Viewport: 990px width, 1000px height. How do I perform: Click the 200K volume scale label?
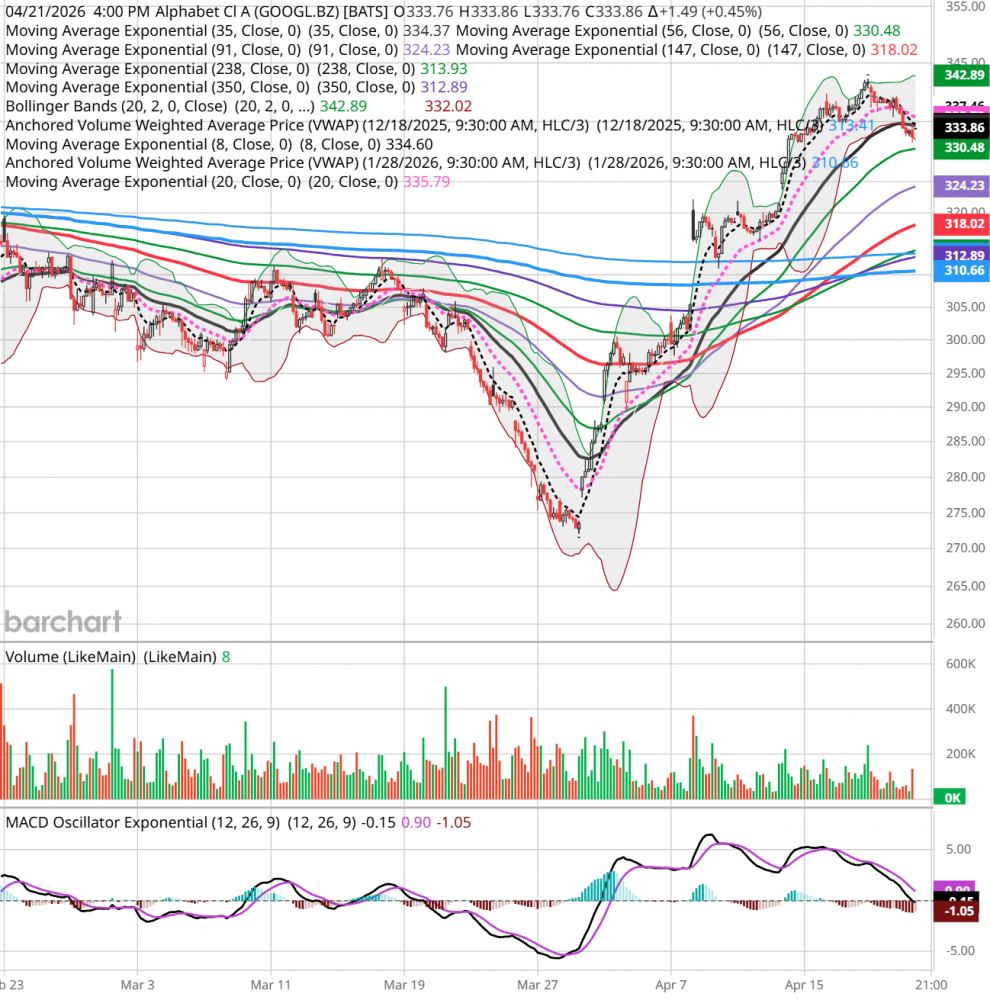(x=961, y=754)
